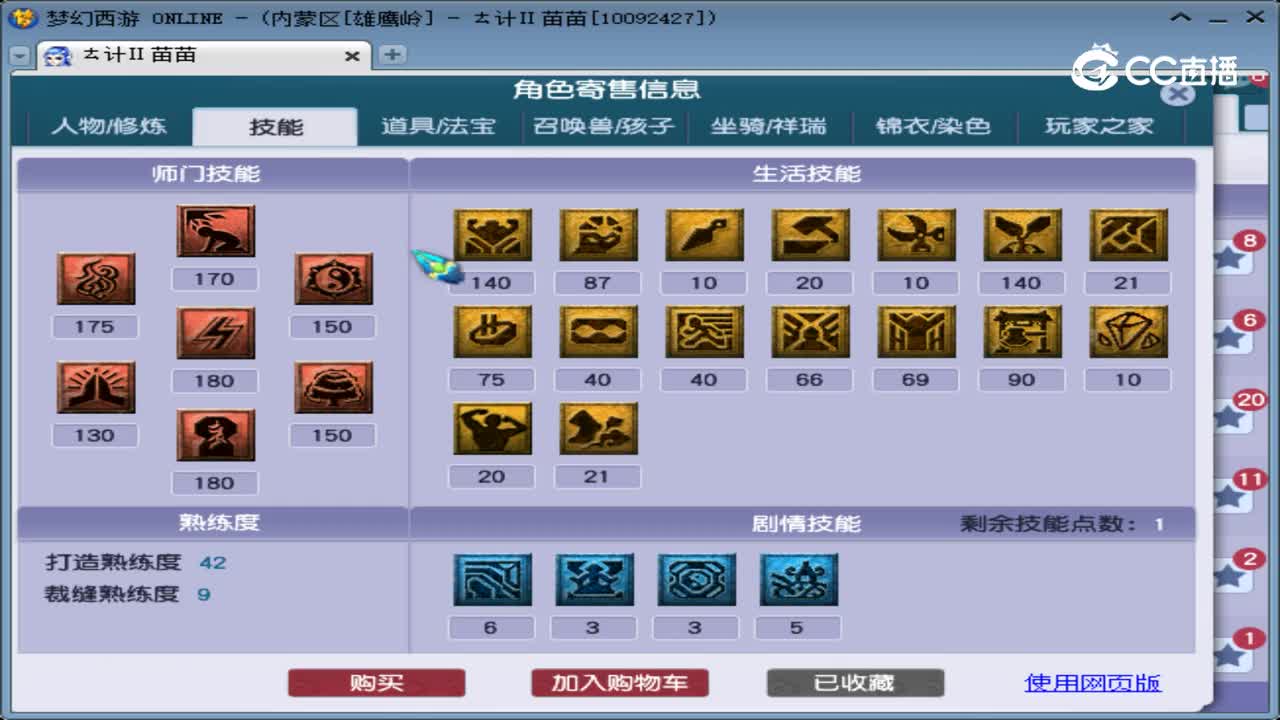The width and height of the screenshot is (1280, 720).
Task: Select the life skill icon showing level 87
Action: 598,235
